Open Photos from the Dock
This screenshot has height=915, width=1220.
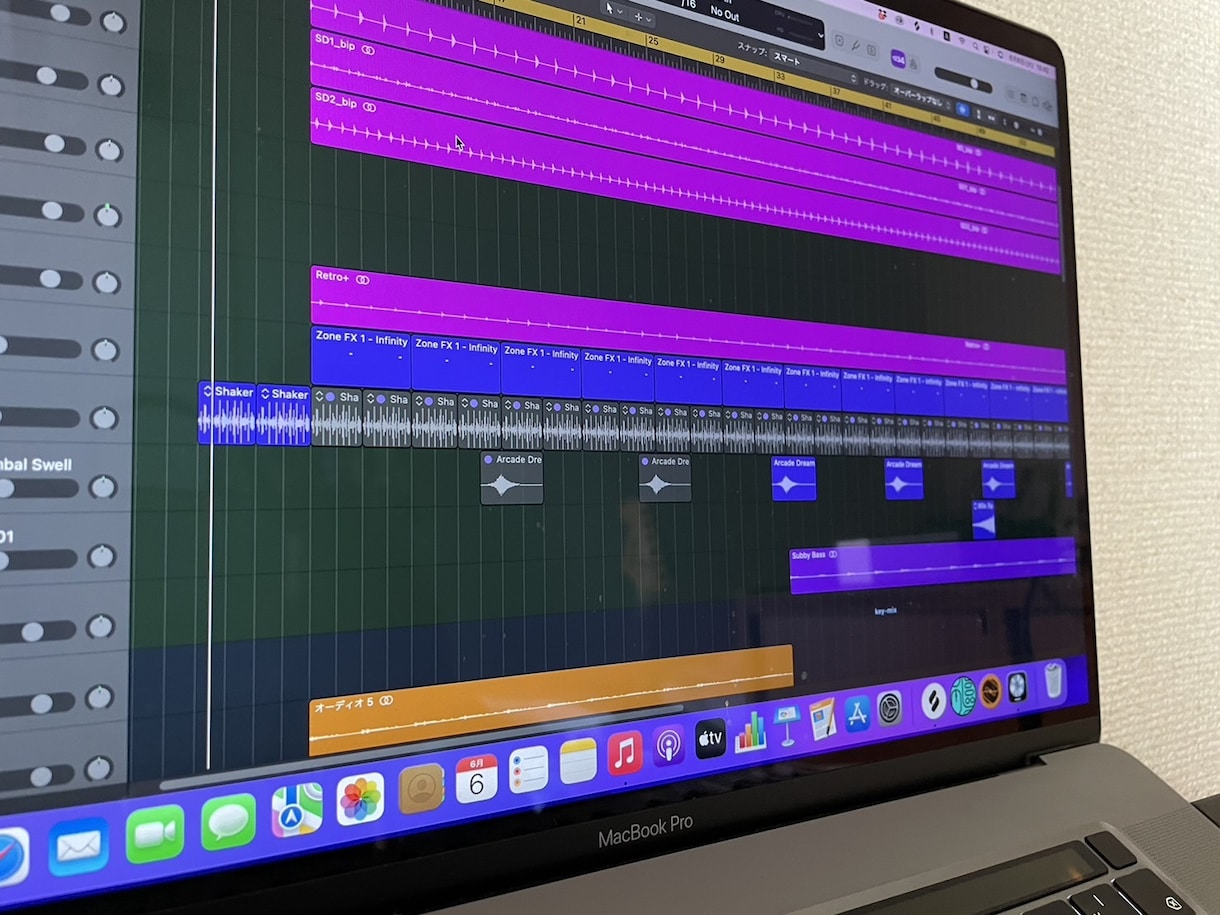(x=360, y=799)
